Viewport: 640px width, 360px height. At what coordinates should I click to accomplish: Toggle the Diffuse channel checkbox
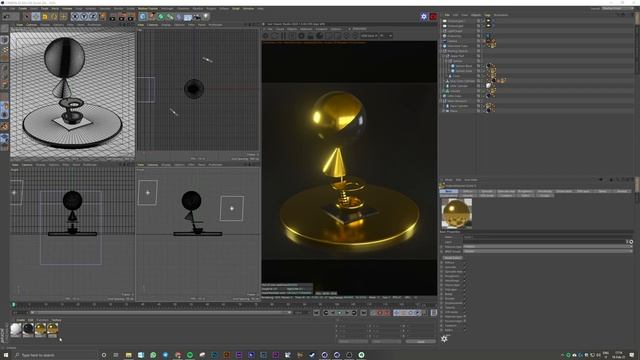point(464,262)
